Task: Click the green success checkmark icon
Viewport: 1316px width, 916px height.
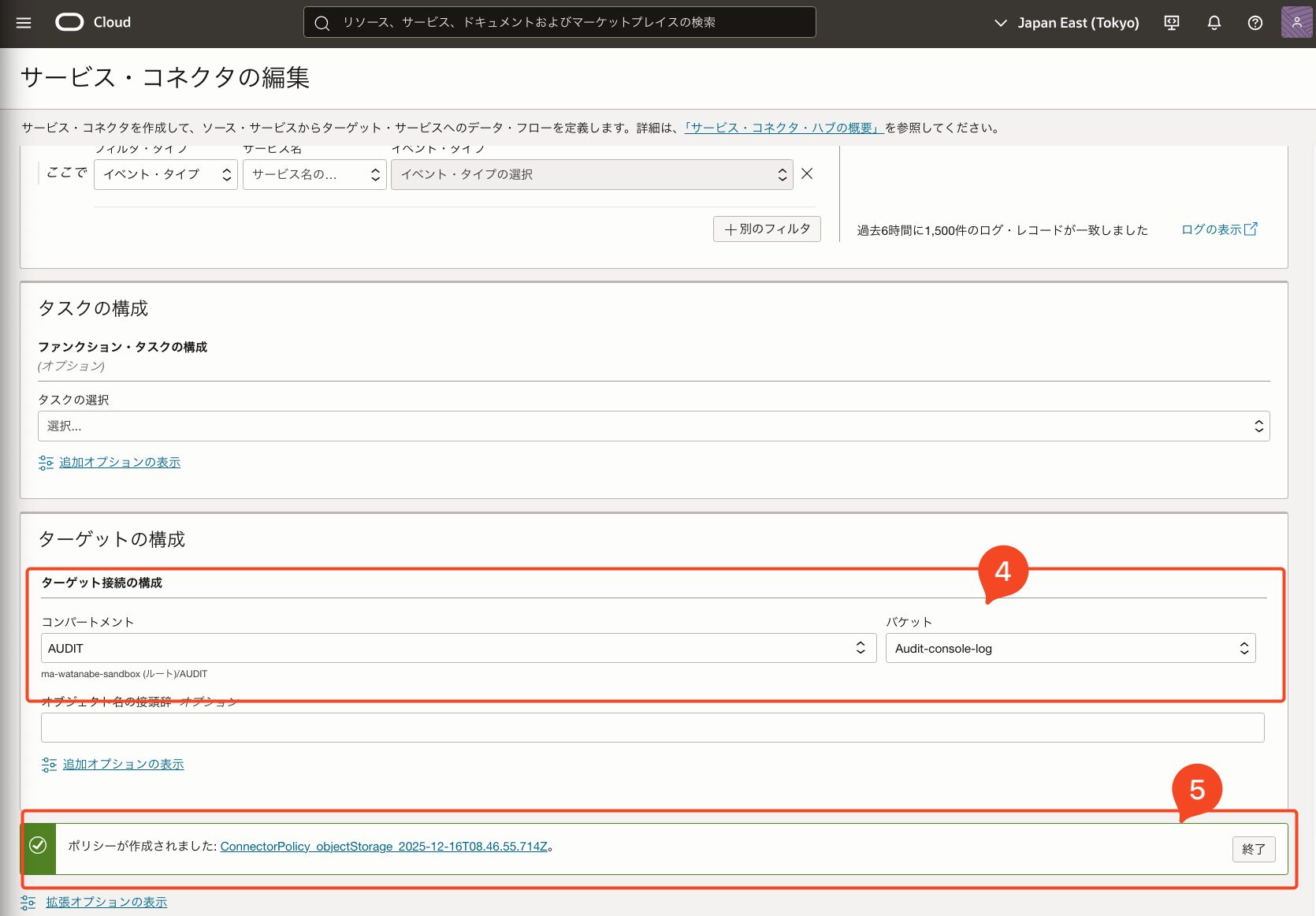Action: [x=38, y=846]
